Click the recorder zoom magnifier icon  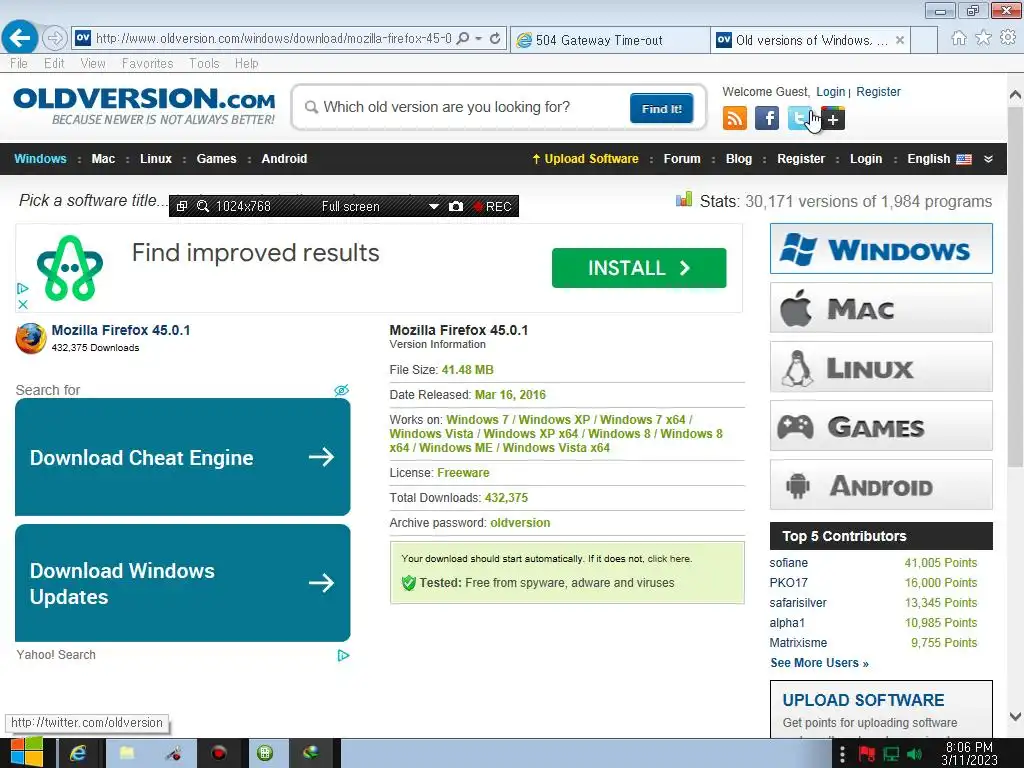coord(203,206)
